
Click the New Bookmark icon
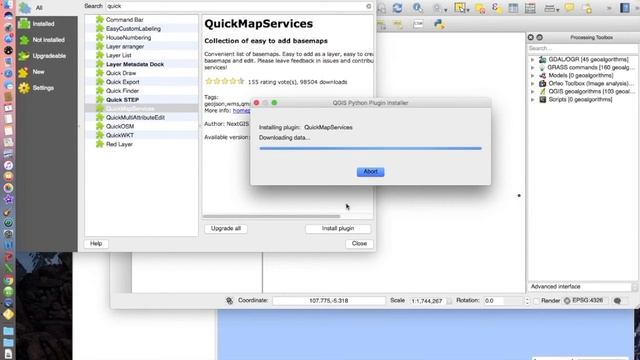587,8
